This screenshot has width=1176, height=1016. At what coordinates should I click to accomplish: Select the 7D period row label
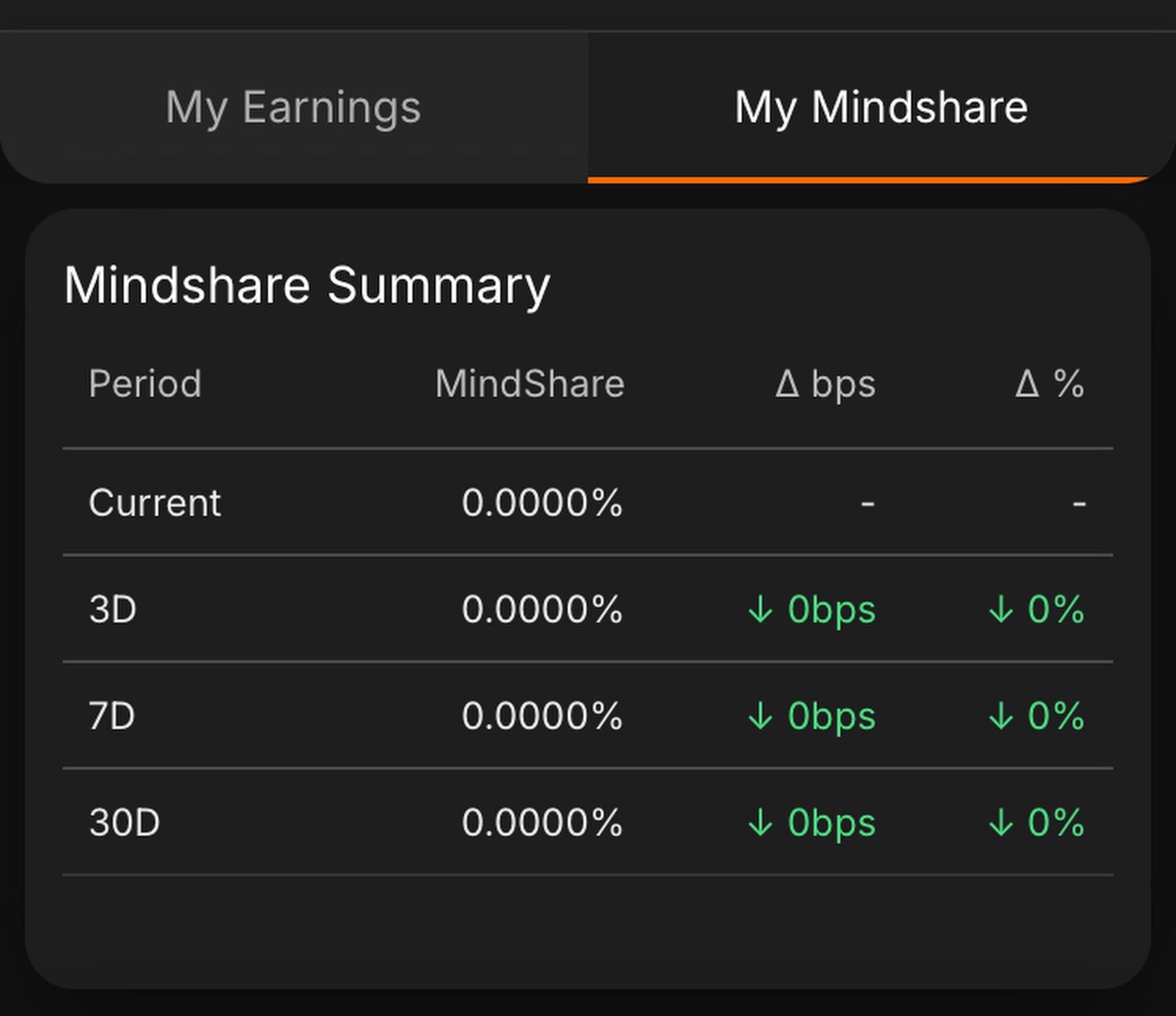point(112,716)
